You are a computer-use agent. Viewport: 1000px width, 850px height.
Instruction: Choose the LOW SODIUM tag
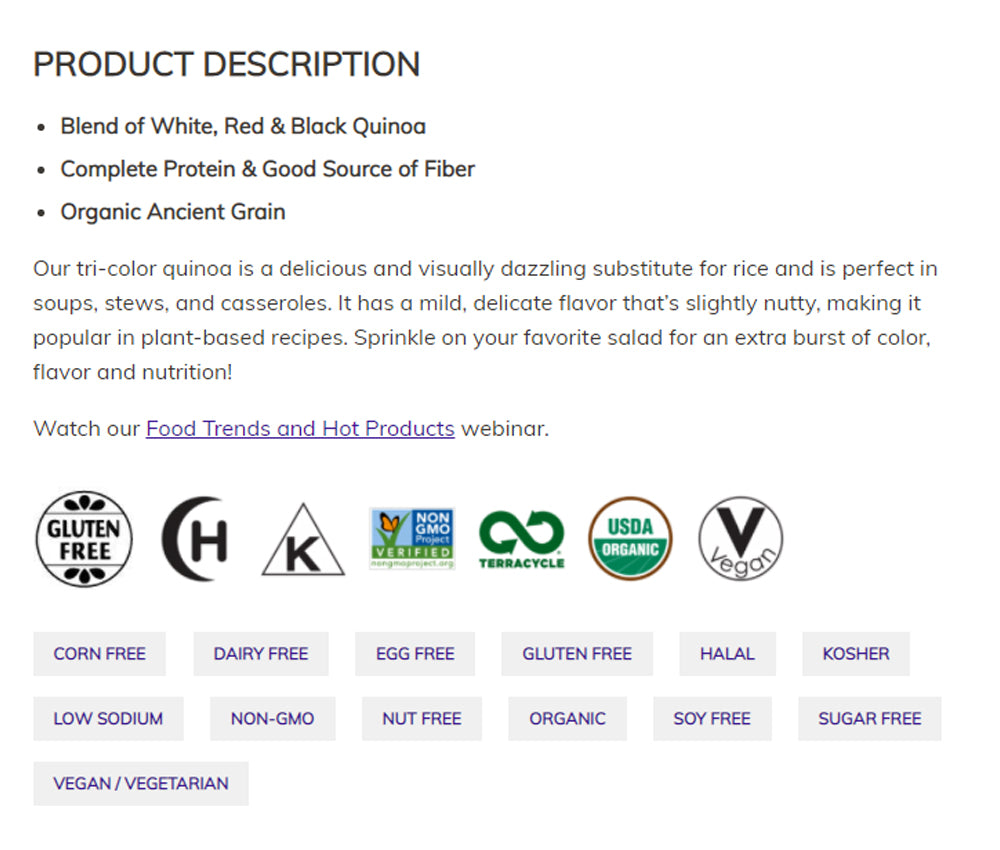coord(108,719)
